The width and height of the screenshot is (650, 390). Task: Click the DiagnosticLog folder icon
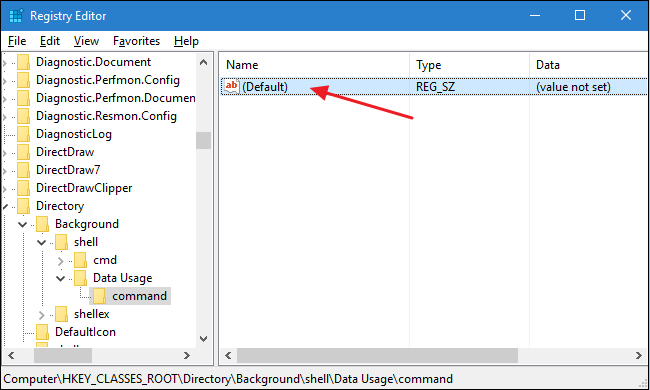click(23, 134)
